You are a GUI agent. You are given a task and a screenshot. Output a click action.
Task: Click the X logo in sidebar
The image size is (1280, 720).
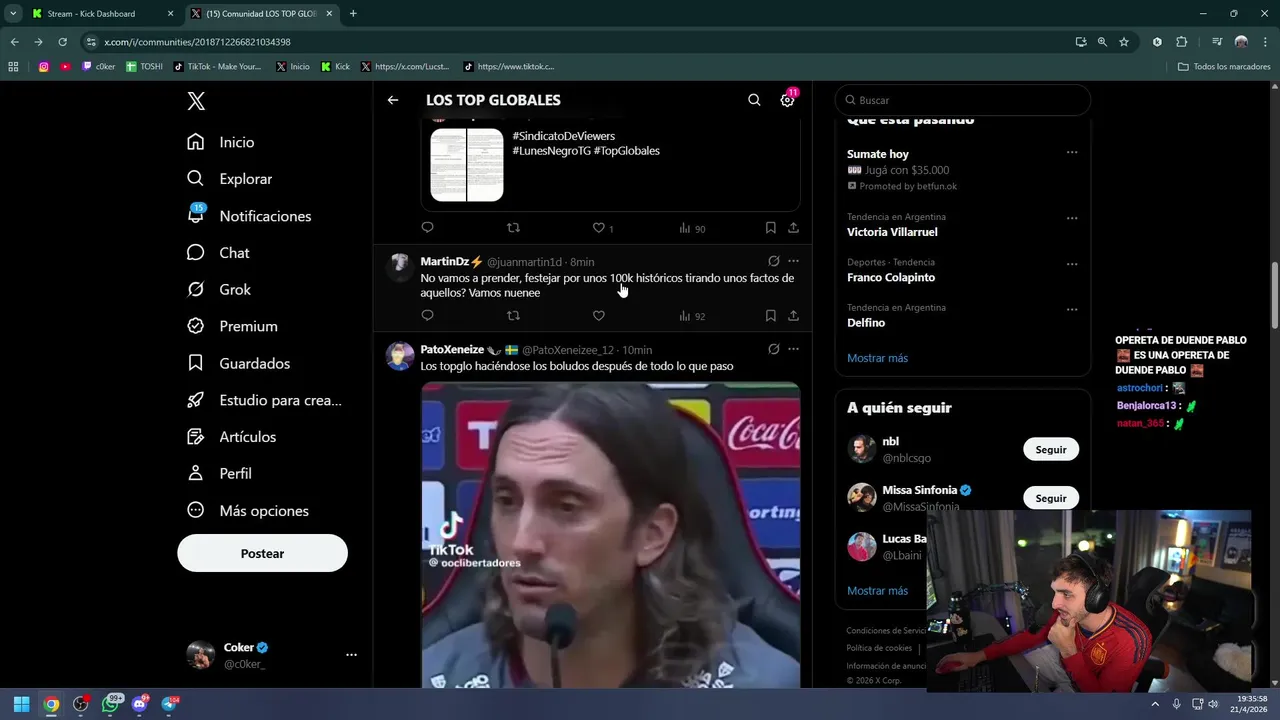(196, 101)
